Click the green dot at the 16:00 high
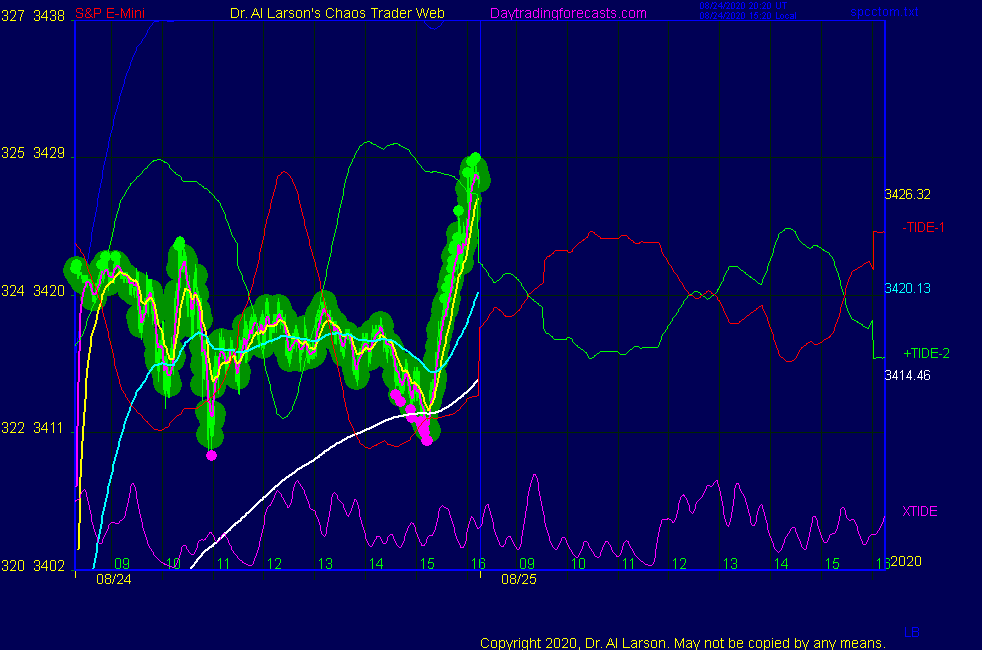Image resolution: width=982 pixels, height=650 pixels. pyautogui.click(x=475, y=157)
